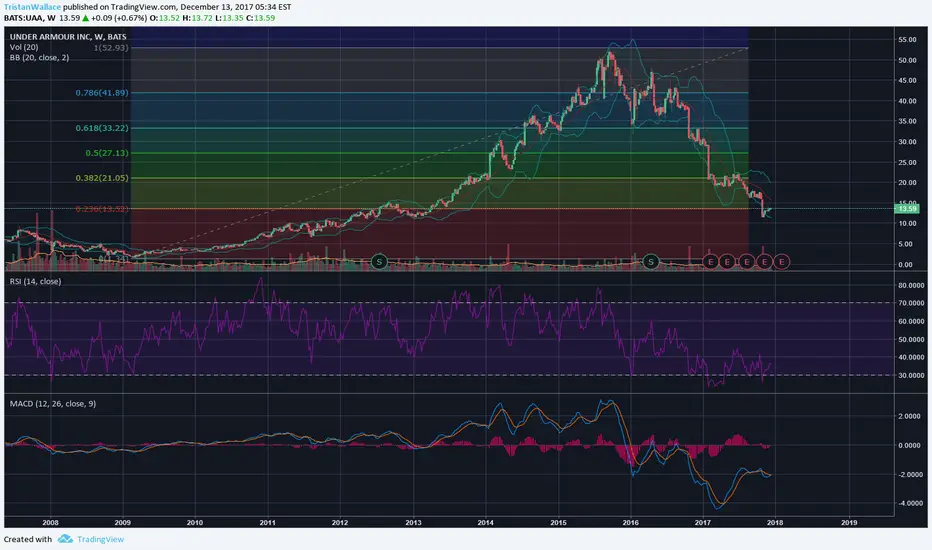Click the RSI (14, close) indicator label

click(35, 281)
